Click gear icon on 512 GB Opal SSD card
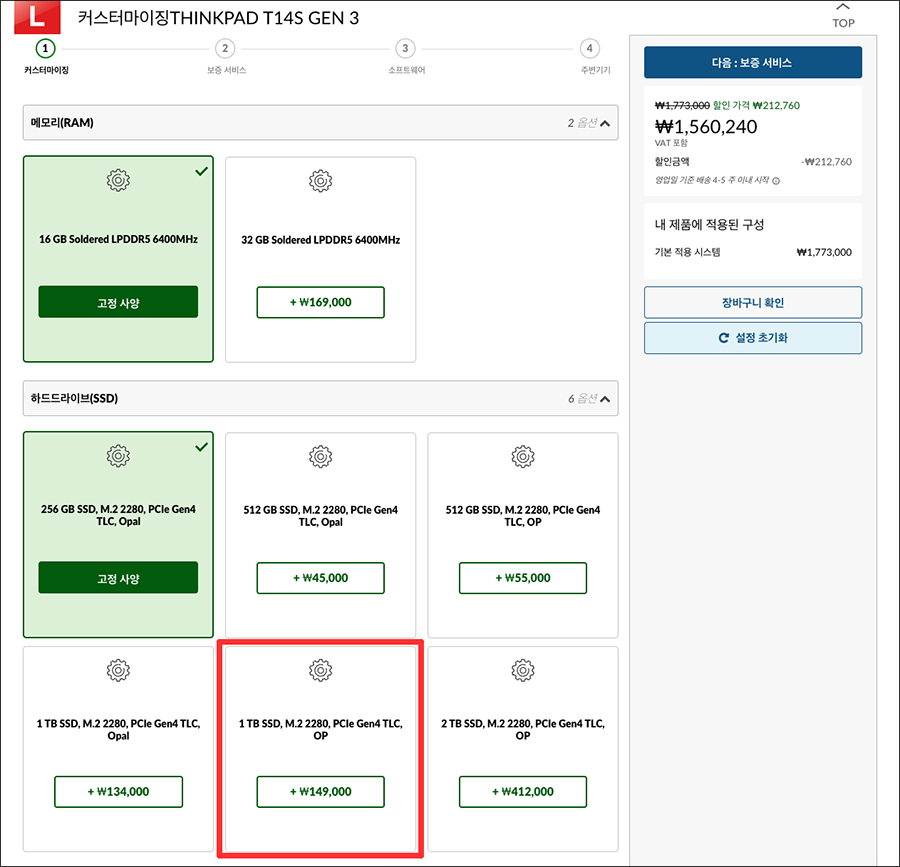The height and width of the screenshot is (867, 900). (320, 457)
